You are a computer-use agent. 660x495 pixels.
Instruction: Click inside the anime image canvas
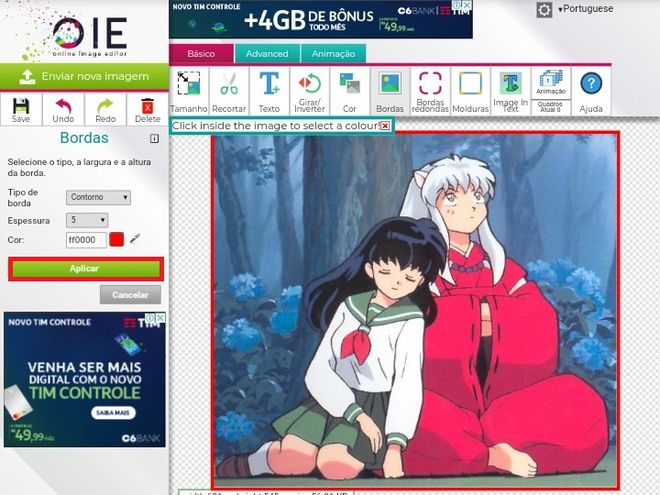(416, 310)
